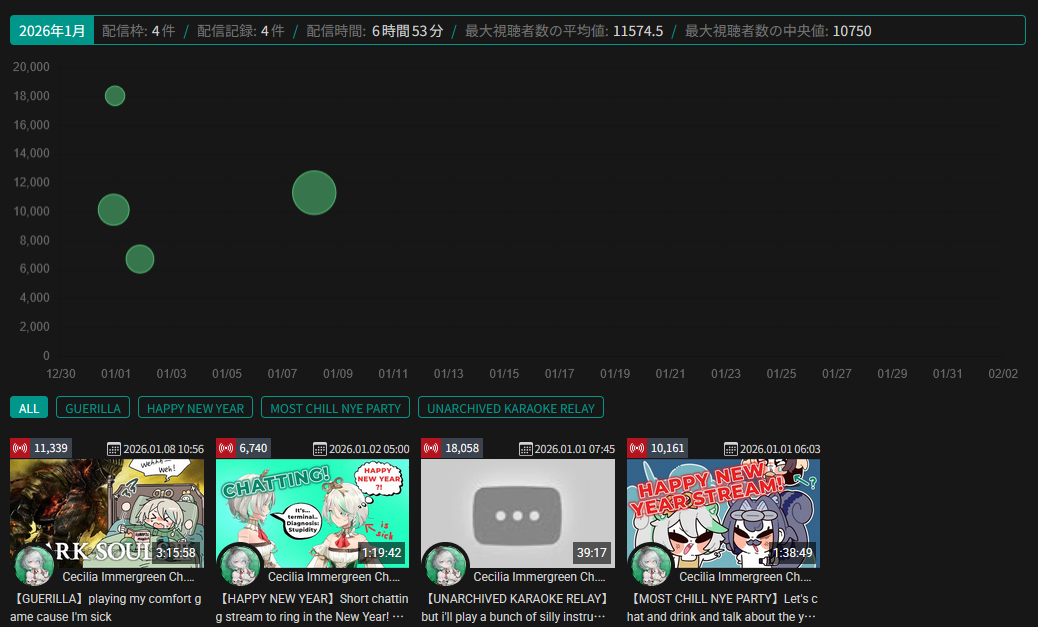Open the Dark Souls GUERILLA stream thumbnail
The width and height of the screenshot is (1038, 627).
pos(107,513)
